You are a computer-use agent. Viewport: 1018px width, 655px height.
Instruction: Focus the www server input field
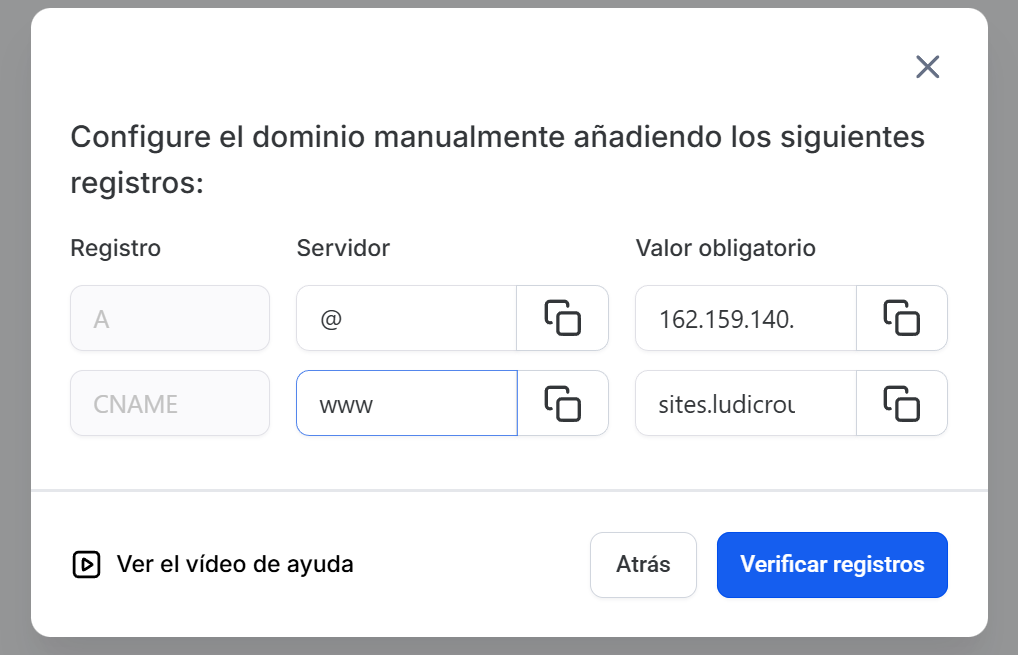coord(406,403)
